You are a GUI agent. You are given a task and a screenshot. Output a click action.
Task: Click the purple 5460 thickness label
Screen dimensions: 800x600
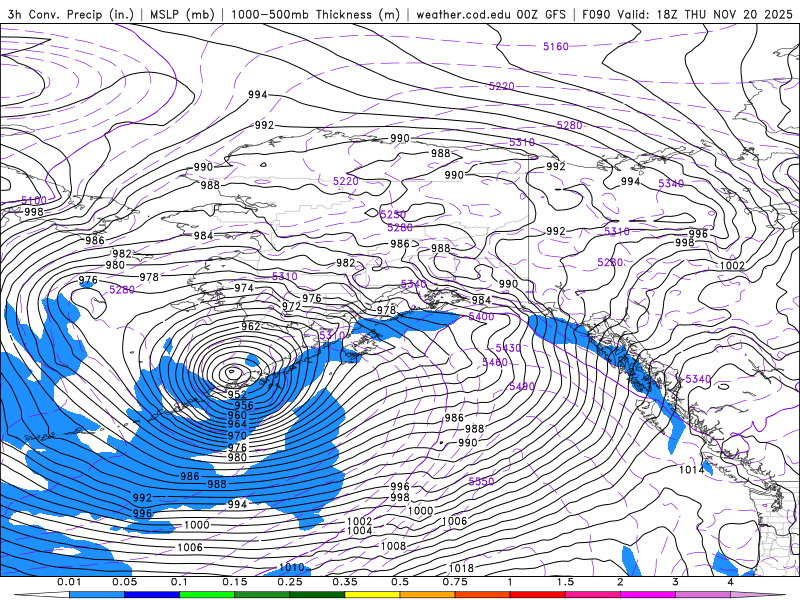coord(495,362)
